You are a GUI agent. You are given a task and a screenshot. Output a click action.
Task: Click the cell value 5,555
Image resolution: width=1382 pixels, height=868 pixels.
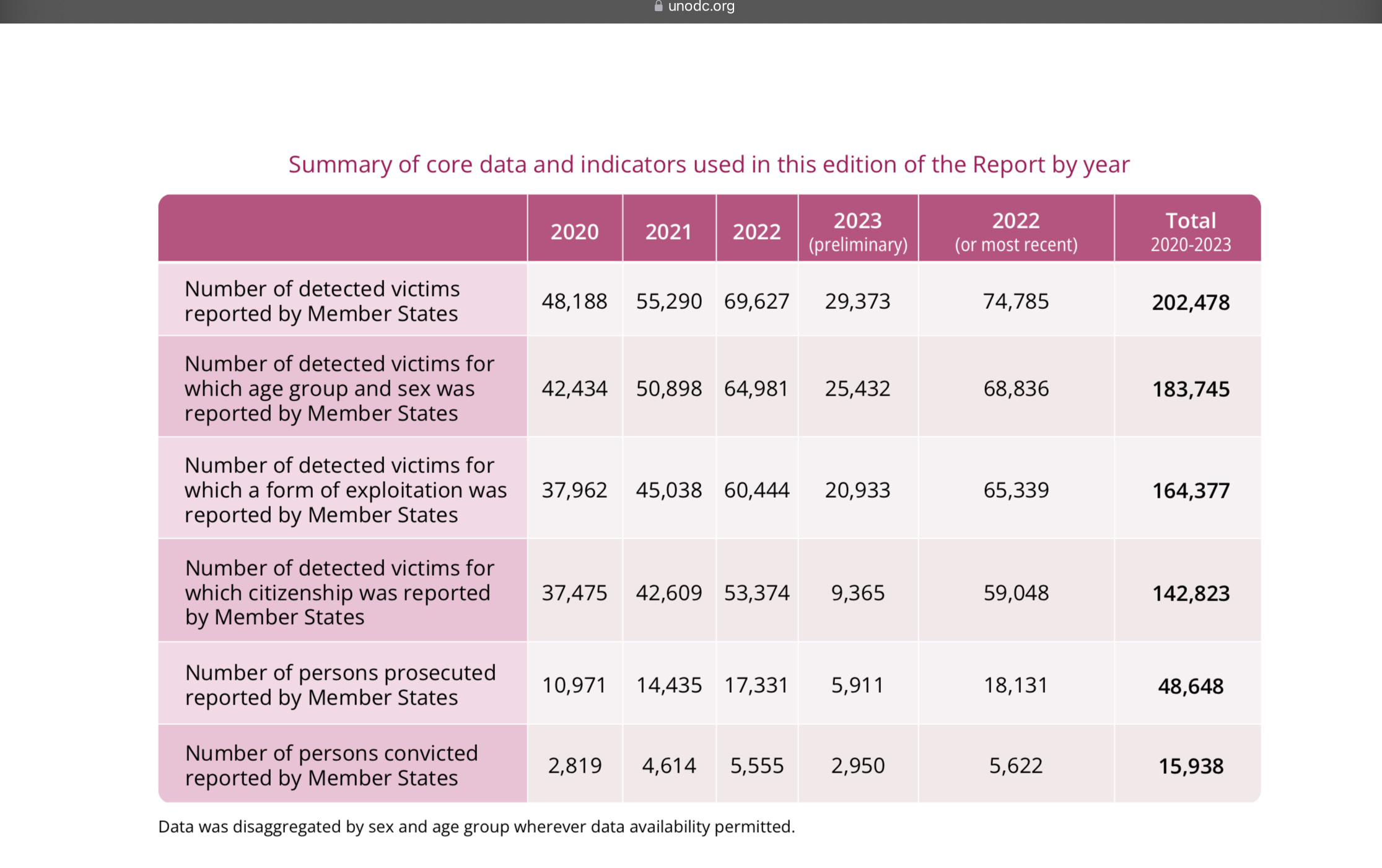757,766
